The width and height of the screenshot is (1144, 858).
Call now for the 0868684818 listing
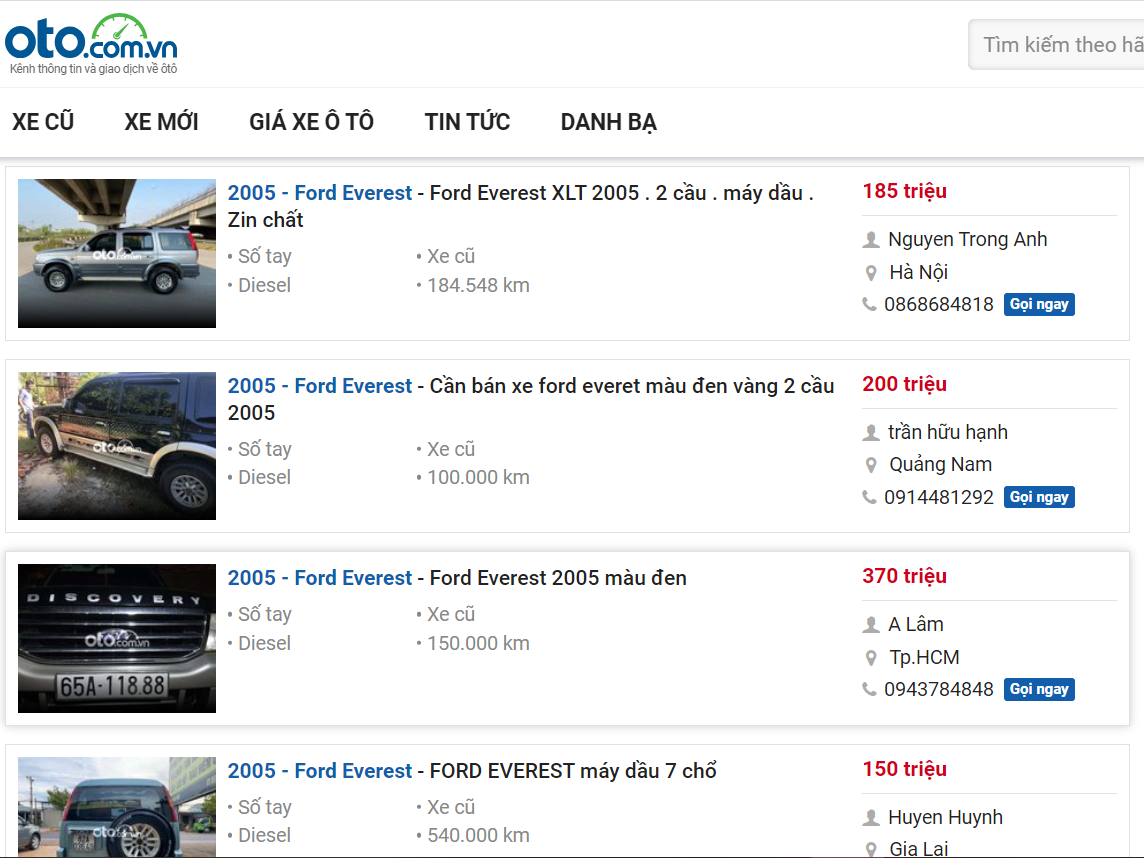(1039, 304)
